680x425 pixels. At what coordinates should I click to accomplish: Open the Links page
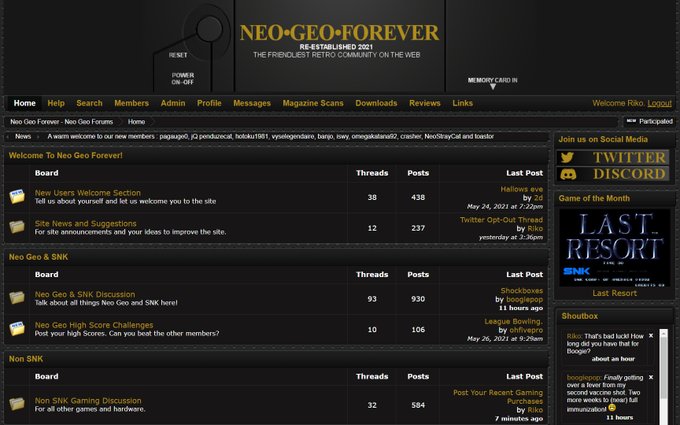point(463,103)
